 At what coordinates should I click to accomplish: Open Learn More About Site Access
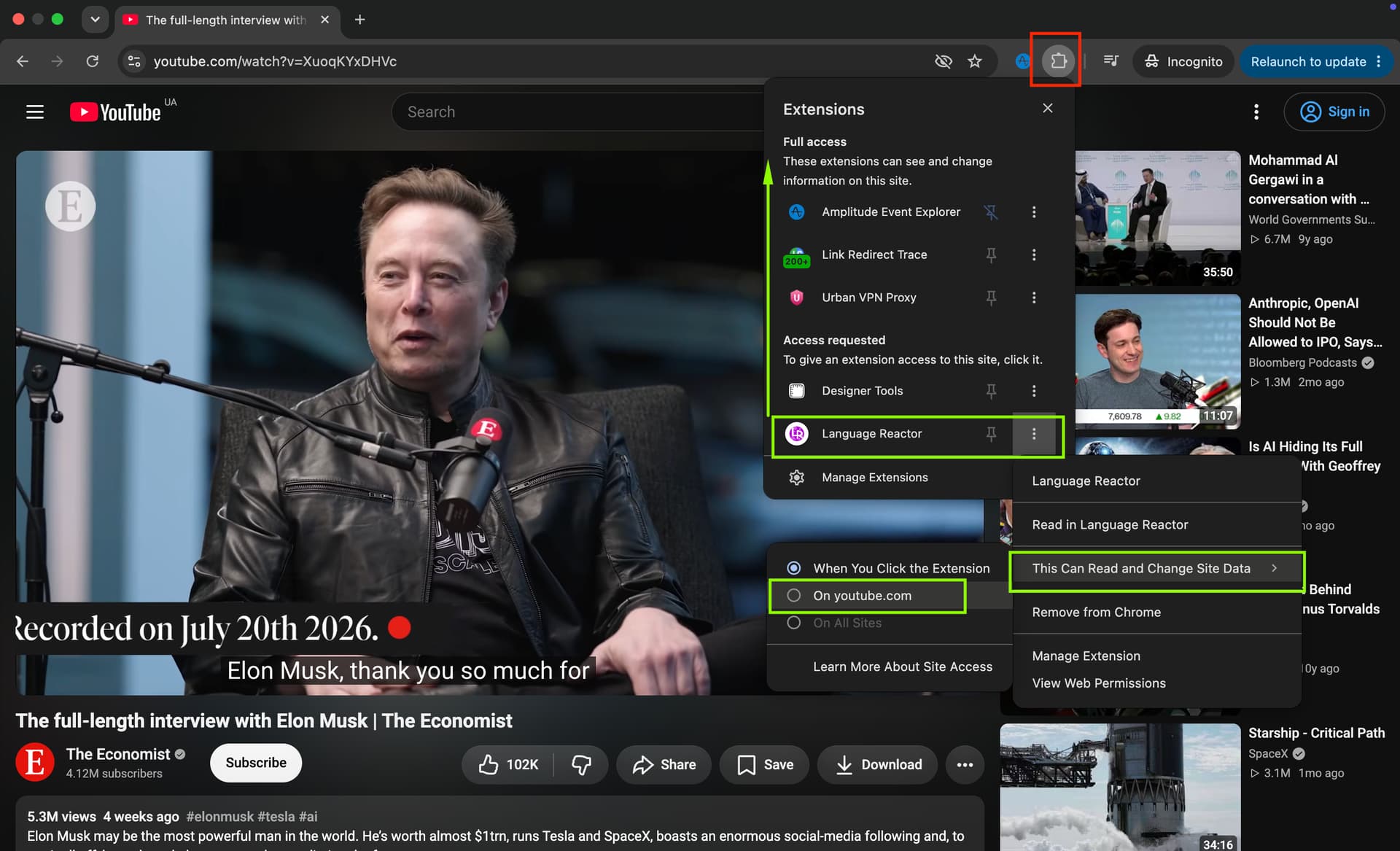[x=889, y=667]
